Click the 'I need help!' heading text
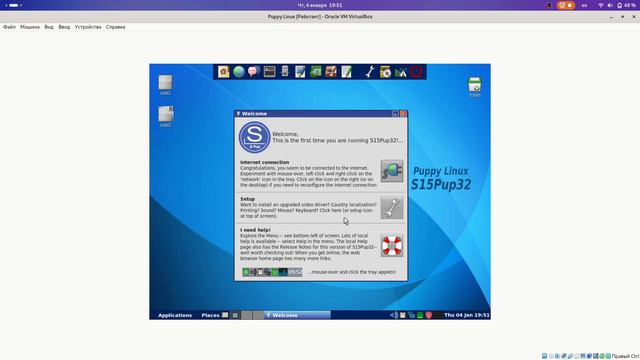This screenshot has width=640, height=360. pyautogui.click(x=255, y=230)
